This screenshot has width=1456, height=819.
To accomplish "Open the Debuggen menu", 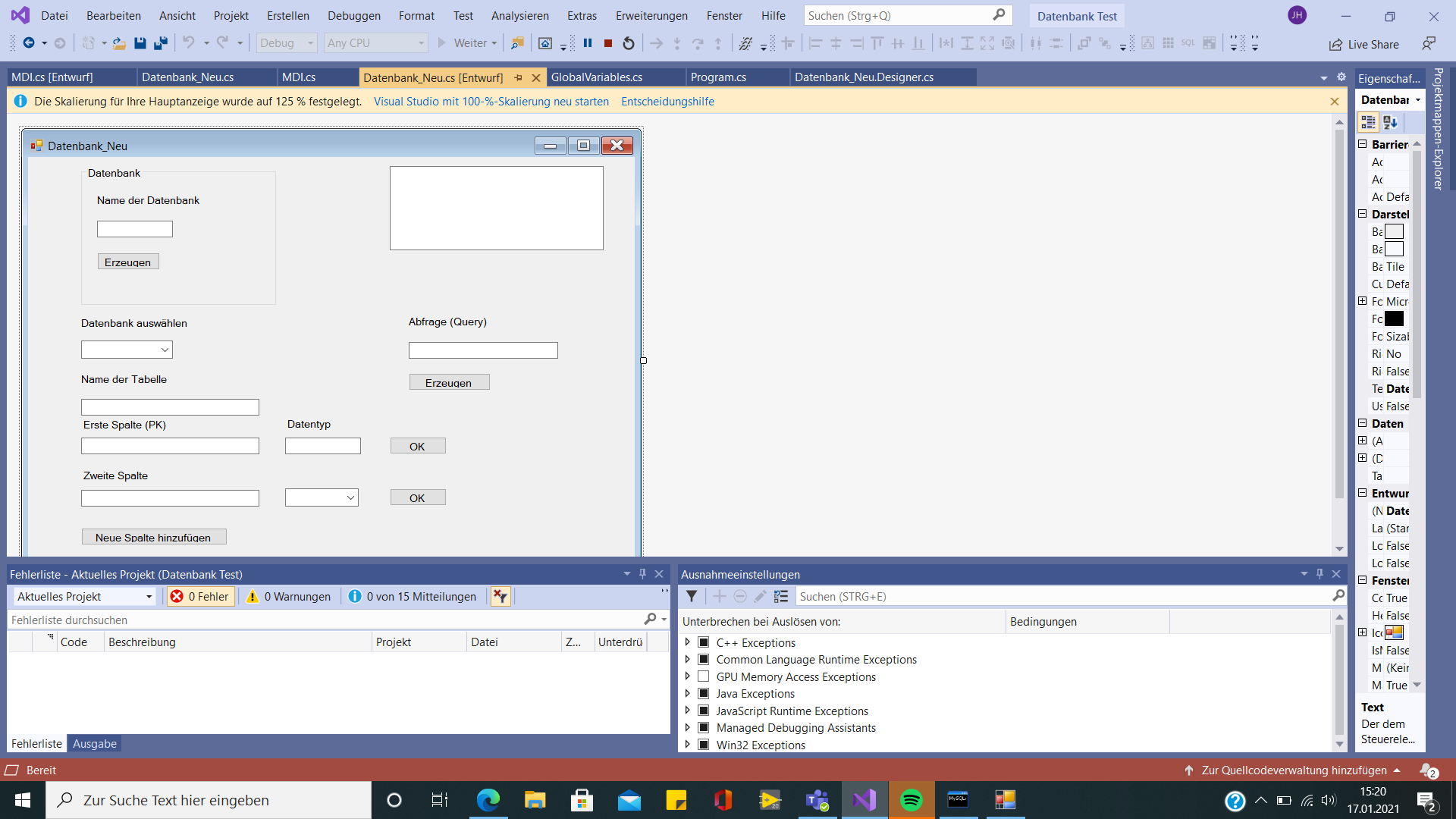I will point(354,15).
